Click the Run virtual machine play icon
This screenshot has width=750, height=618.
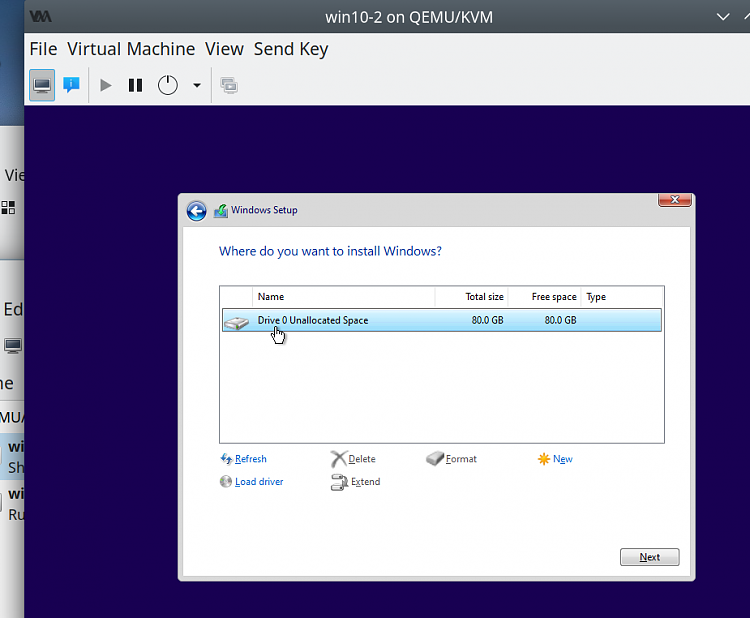point(106,86)
